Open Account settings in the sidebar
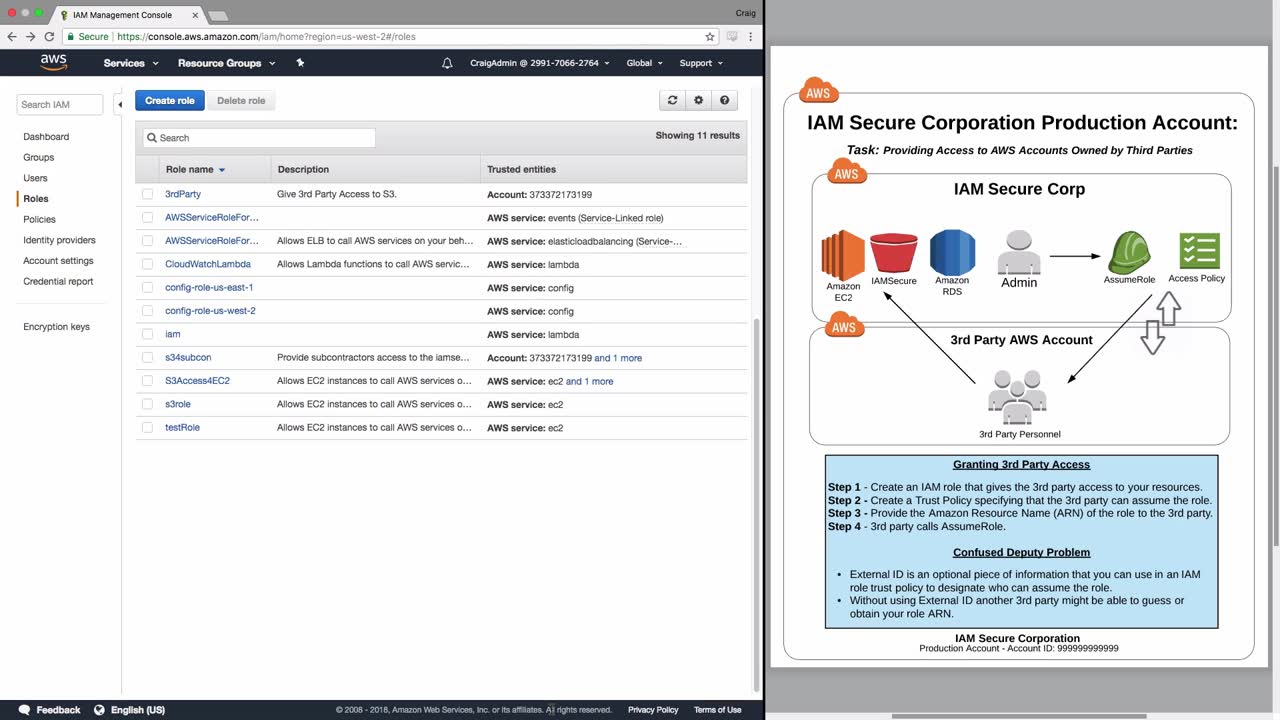Screen dimensions: 1280x720 pyautogui.click(x=58, y=261)
